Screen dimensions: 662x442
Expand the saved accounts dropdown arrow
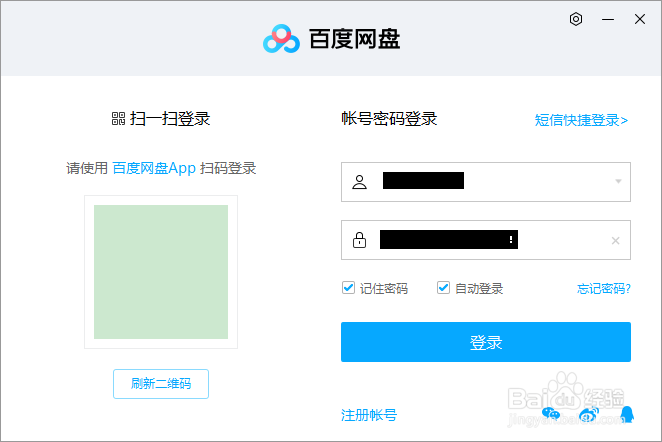(618, 182)
